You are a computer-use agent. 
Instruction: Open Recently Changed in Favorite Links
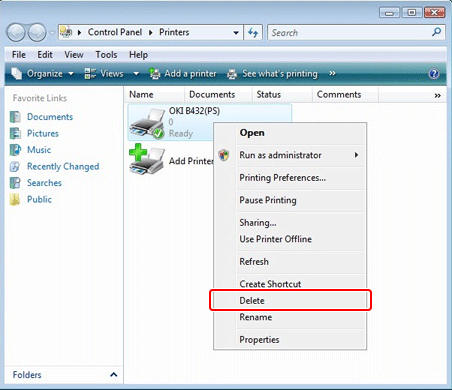tap(63, 166)
